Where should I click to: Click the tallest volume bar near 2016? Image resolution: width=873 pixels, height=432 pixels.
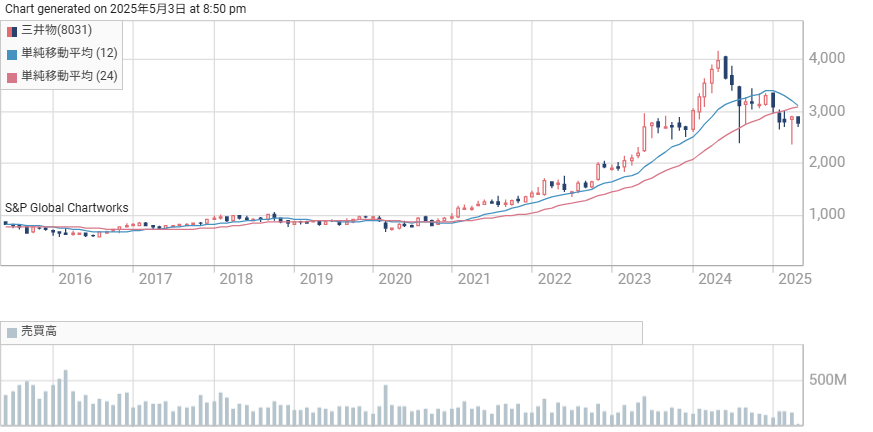(x=65, y=399)
